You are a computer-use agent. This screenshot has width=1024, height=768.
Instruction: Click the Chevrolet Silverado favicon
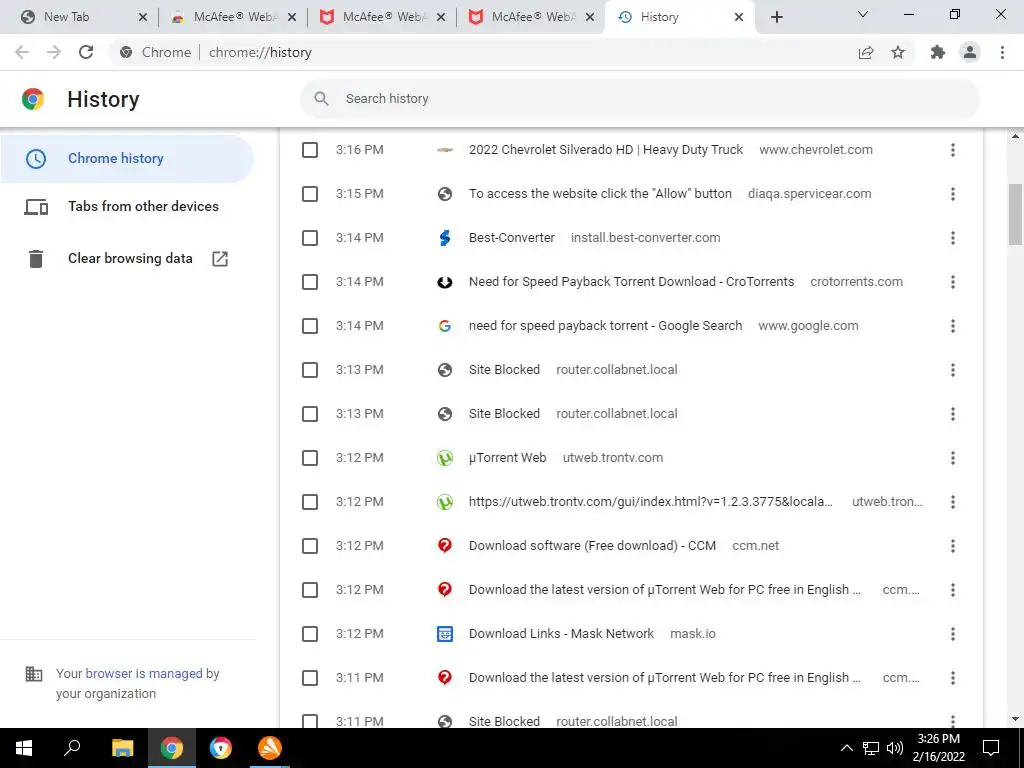(445, 150)
